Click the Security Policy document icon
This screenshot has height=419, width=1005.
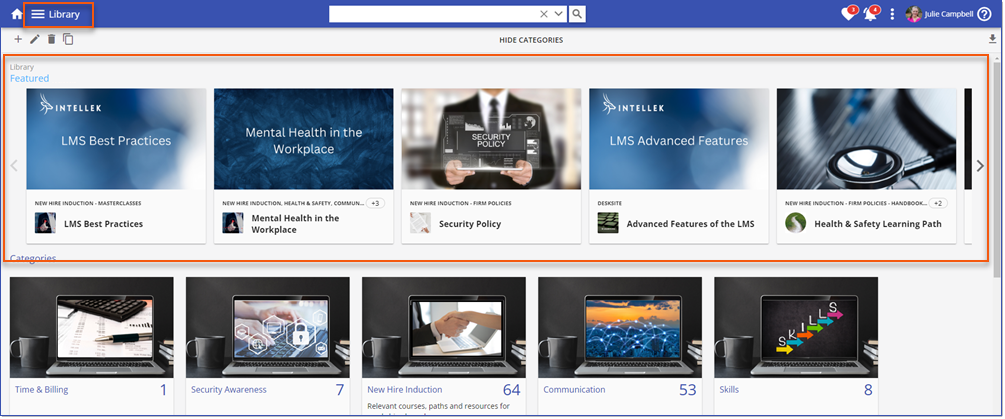(x=420, y=223)
